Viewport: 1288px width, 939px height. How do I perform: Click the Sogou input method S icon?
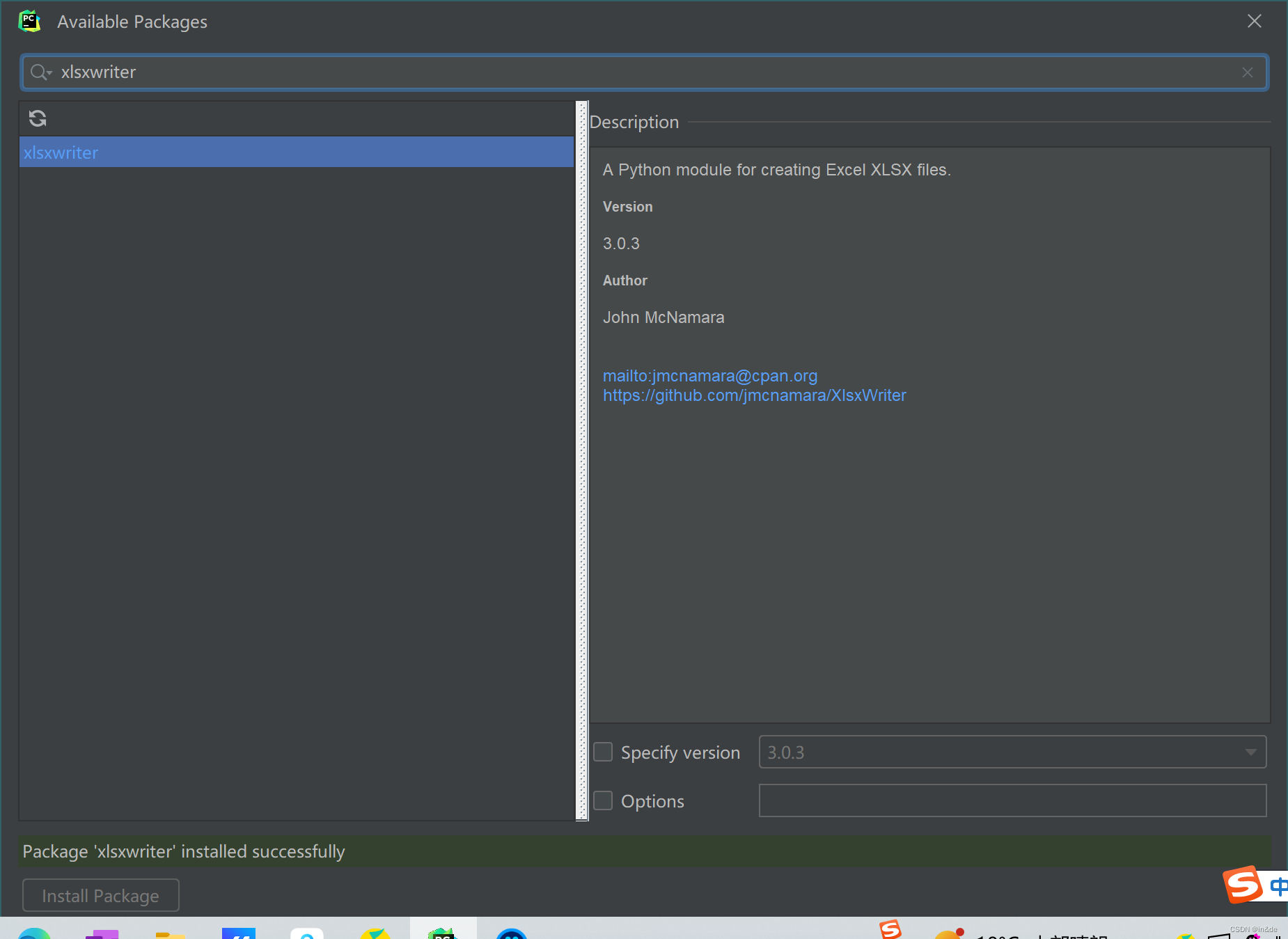(1243, 885)
